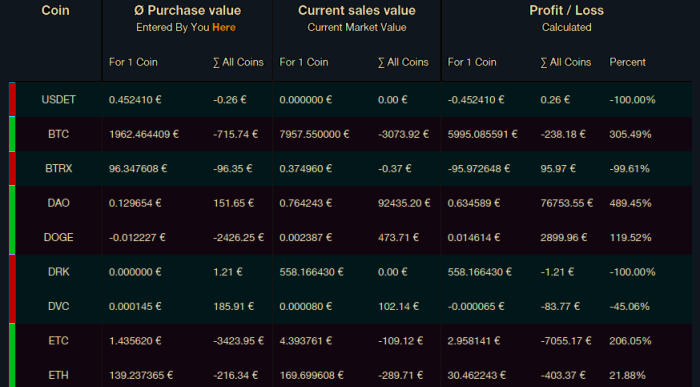Click the green indicator bar beside BTC
Image resolution: width=700 pixels, height=387 pixels.
point(12,134)
